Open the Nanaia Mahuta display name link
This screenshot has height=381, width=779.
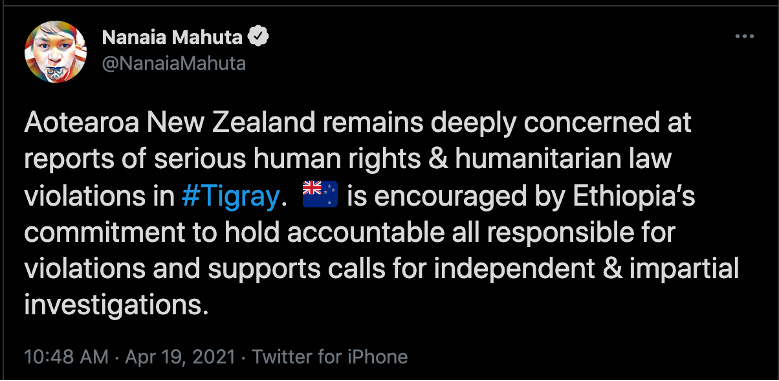click(172, 37)
